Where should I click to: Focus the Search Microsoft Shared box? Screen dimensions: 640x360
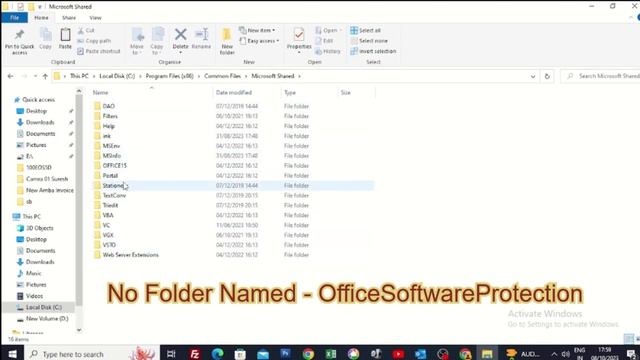click(x=600, y=76)
